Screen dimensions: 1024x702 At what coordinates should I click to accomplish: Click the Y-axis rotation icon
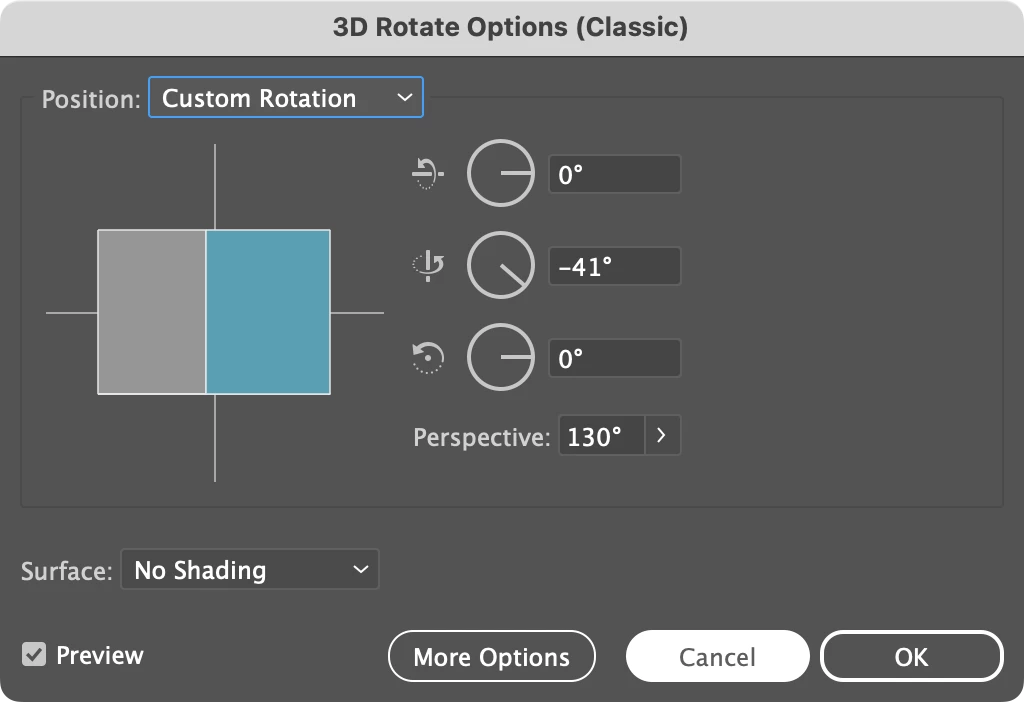click(428, 266)
